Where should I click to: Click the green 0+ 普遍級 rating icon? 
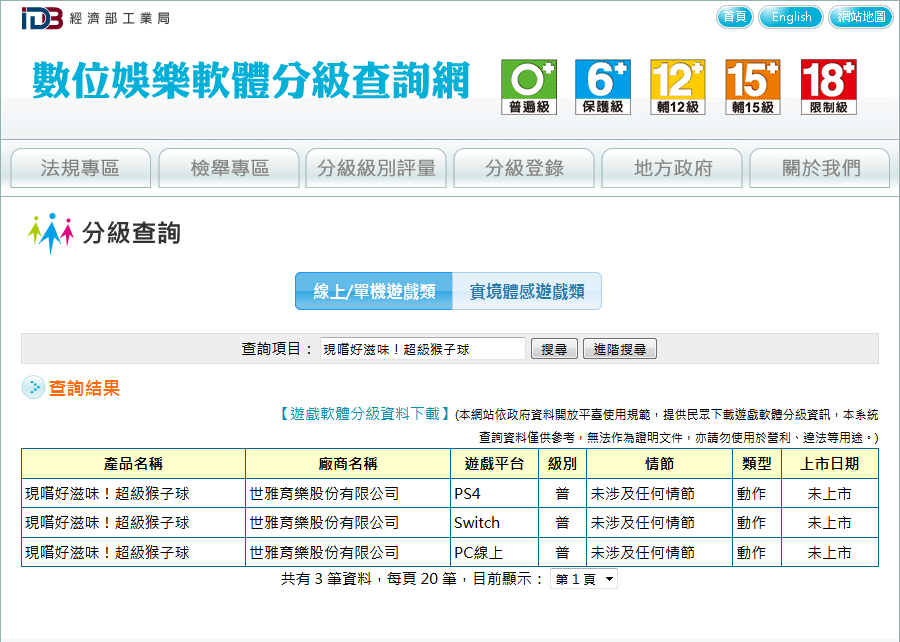click(x=529, y=87)
